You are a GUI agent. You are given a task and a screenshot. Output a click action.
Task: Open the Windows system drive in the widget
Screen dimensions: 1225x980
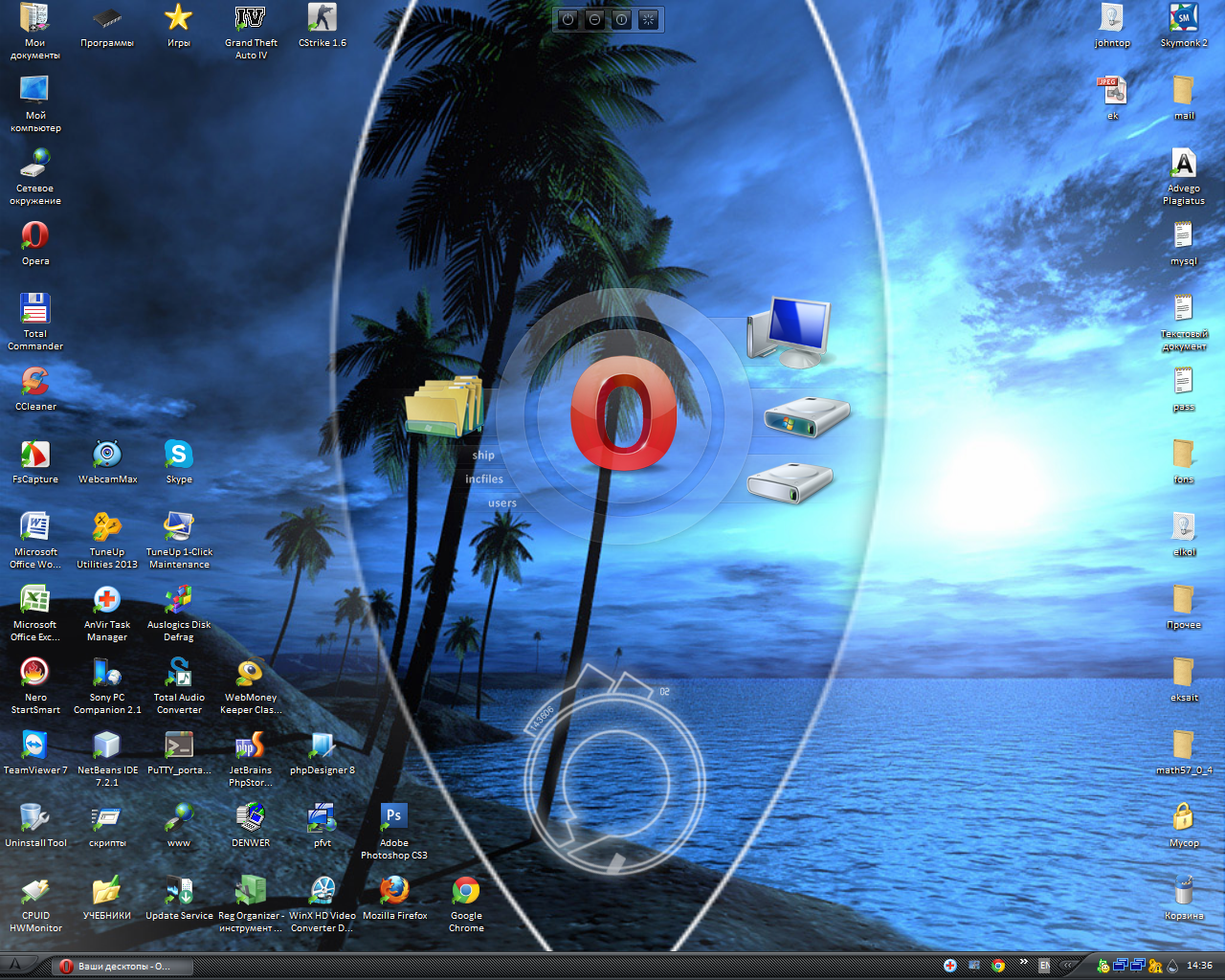pos(807,417)
